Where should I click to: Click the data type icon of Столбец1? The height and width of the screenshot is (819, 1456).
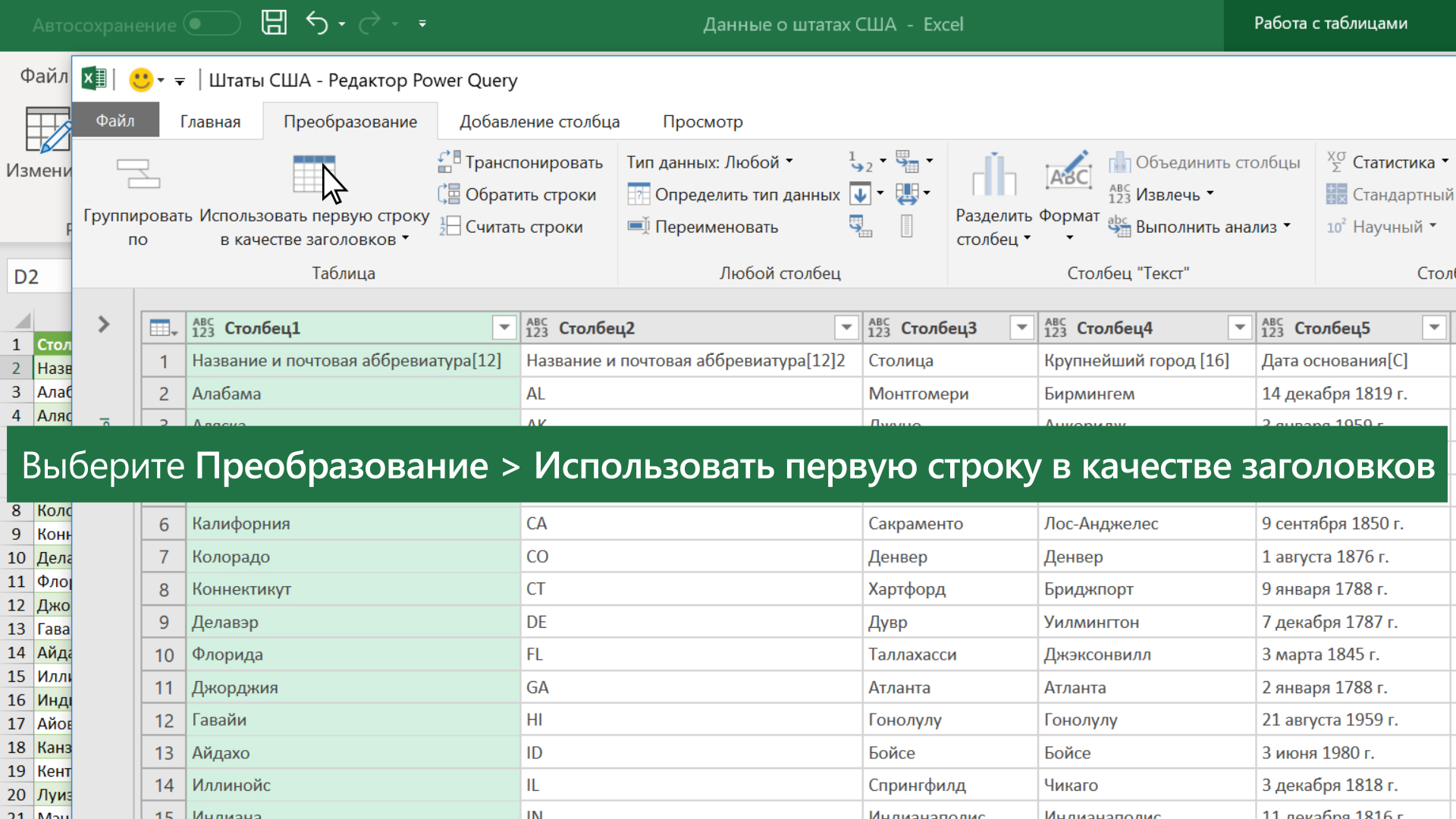(x=203, y=328)
